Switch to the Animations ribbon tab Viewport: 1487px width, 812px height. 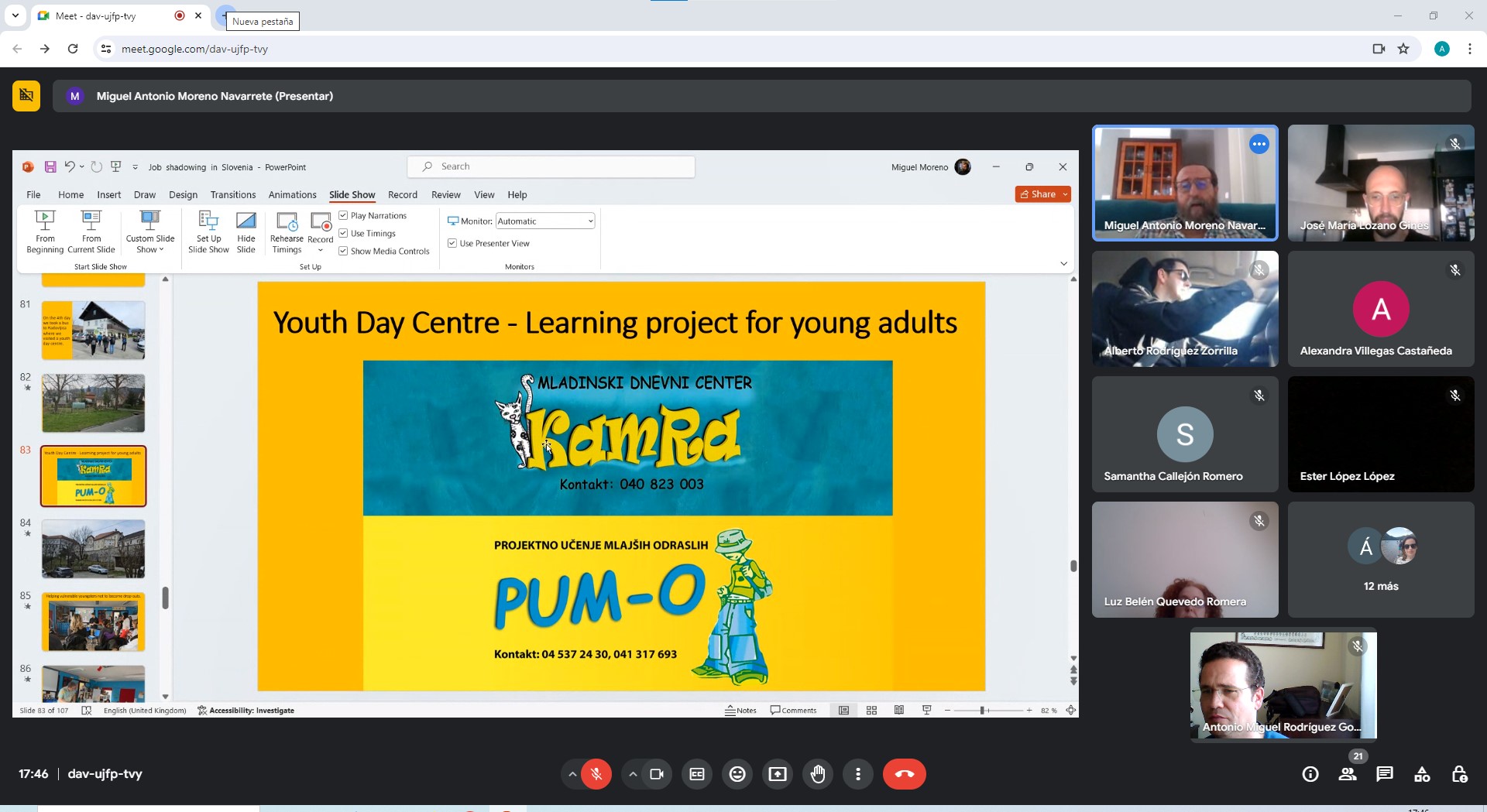(292, 195)
